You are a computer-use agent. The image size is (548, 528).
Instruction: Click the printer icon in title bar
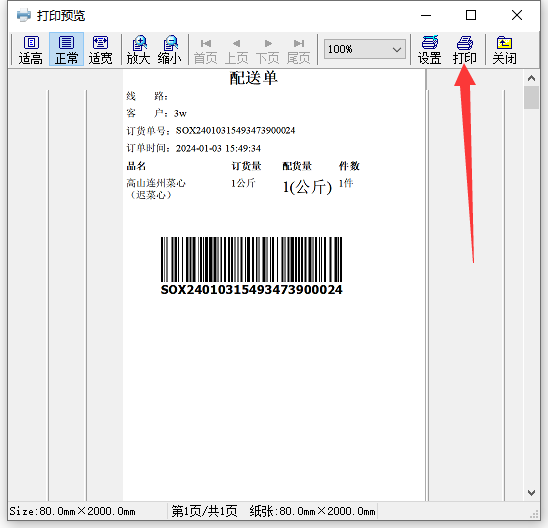(x=24, y=15)
